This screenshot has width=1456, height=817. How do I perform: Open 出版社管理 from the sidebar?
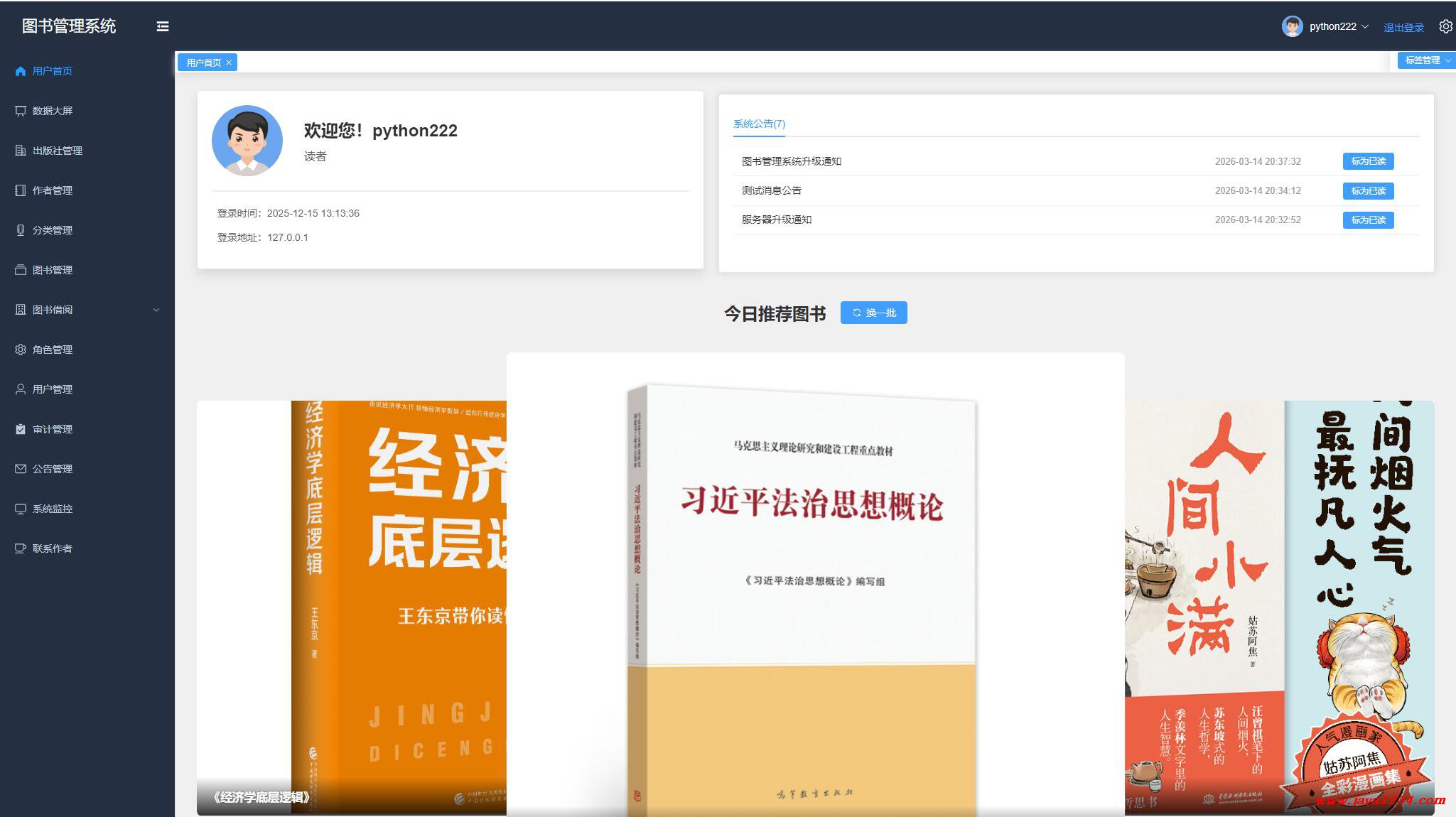tap(57, 151)
